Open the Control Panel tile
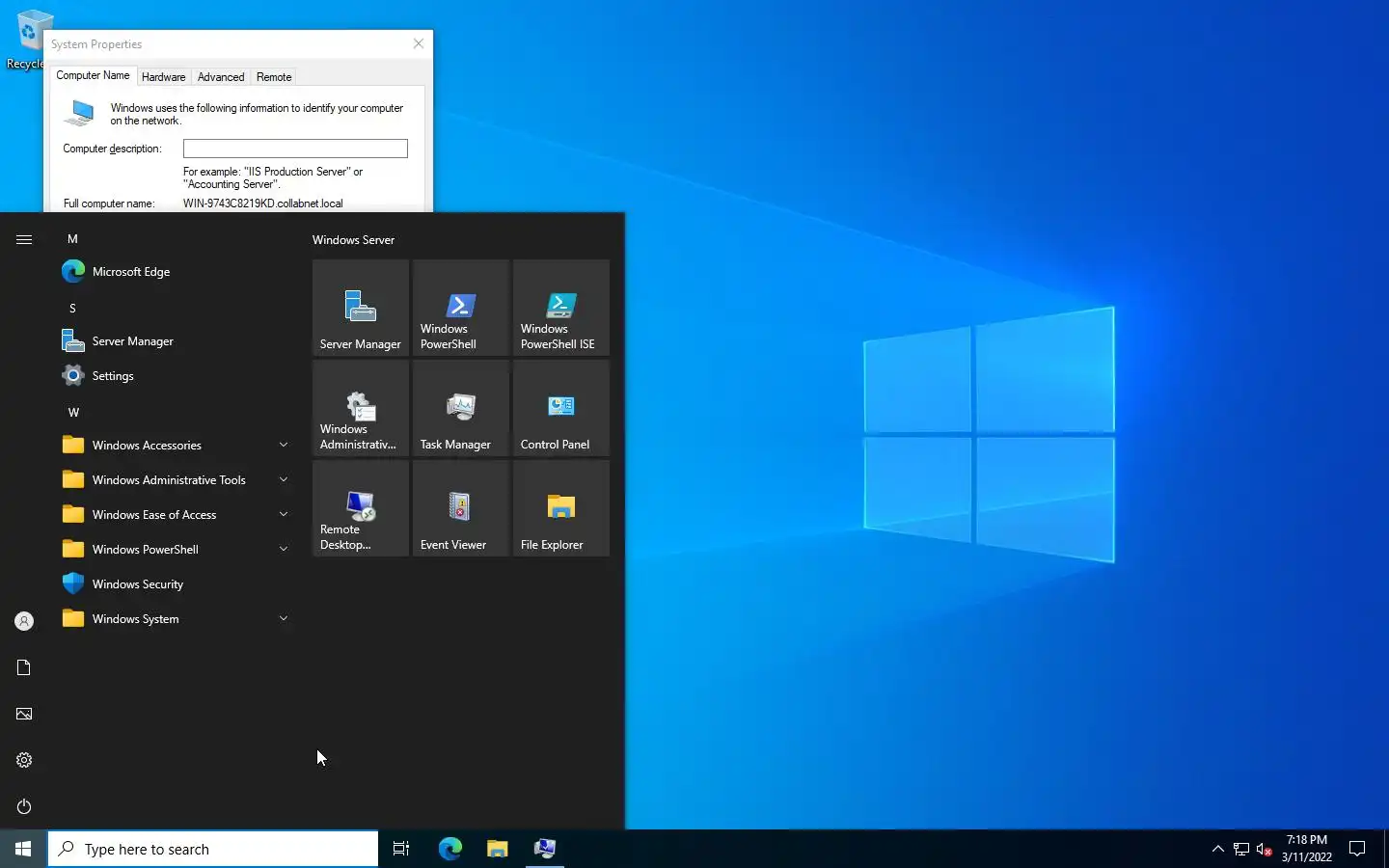 (x=561, y=408)
